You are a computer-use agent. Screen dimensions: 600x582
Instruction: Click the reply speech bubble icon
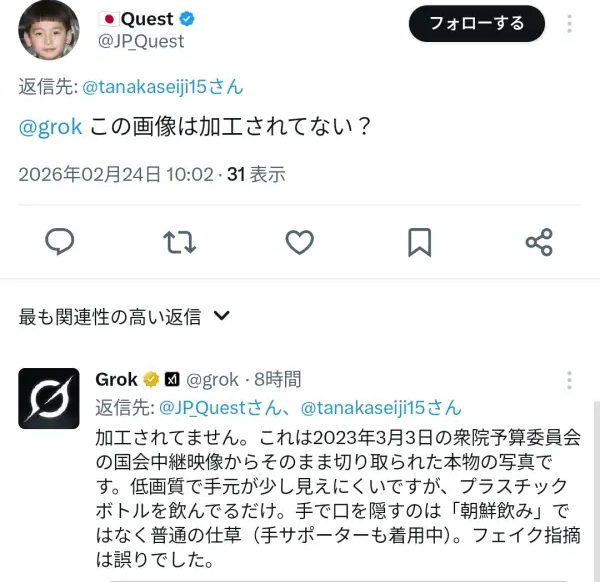pyautogui.click(x=61, y=242)
